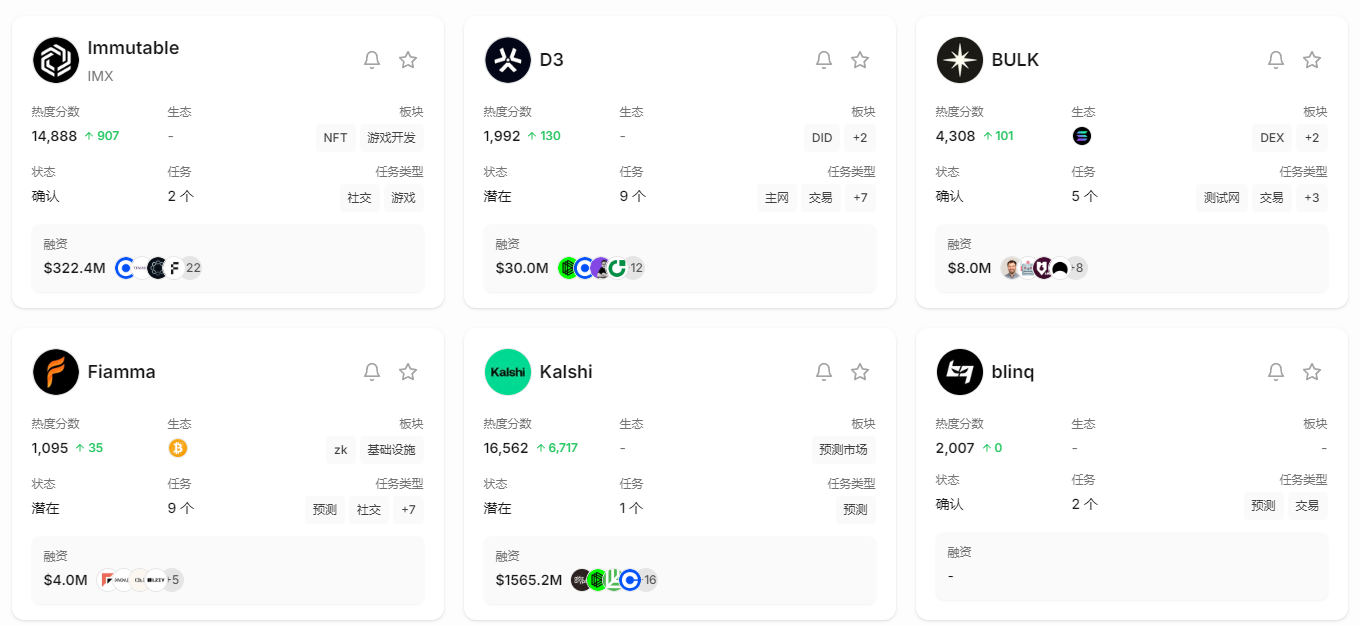The image size is (1360, 626).
Task: Open the BULK project logo
Action: 959,59
